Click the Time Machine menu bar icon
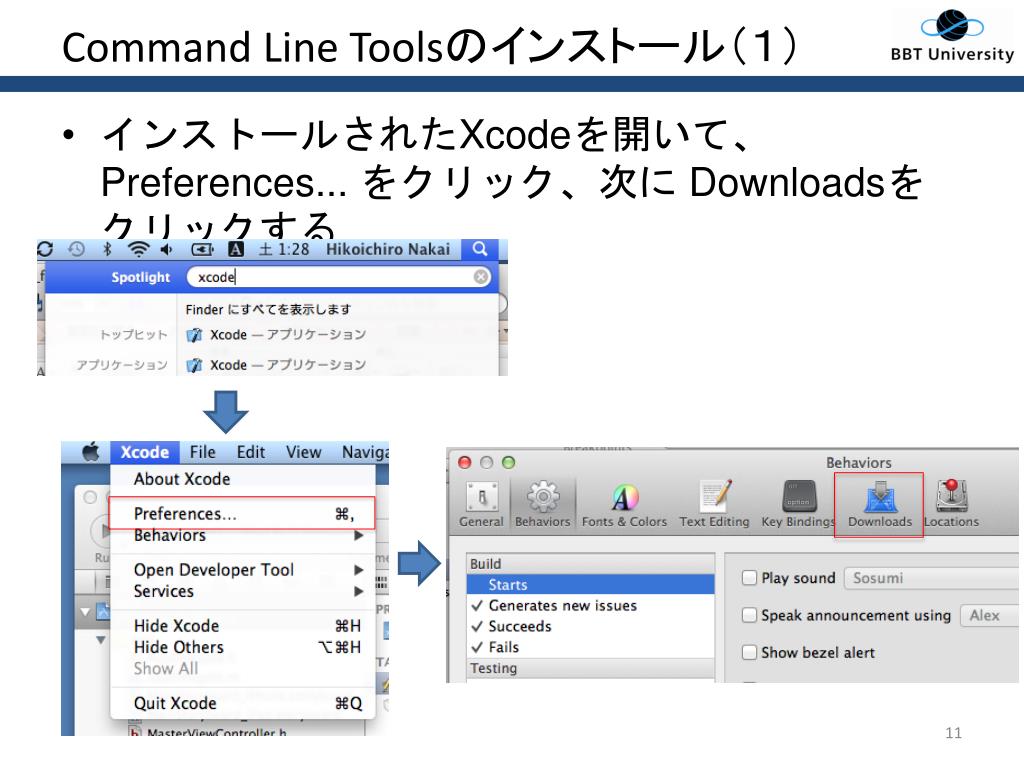 (x=77, y=249)
